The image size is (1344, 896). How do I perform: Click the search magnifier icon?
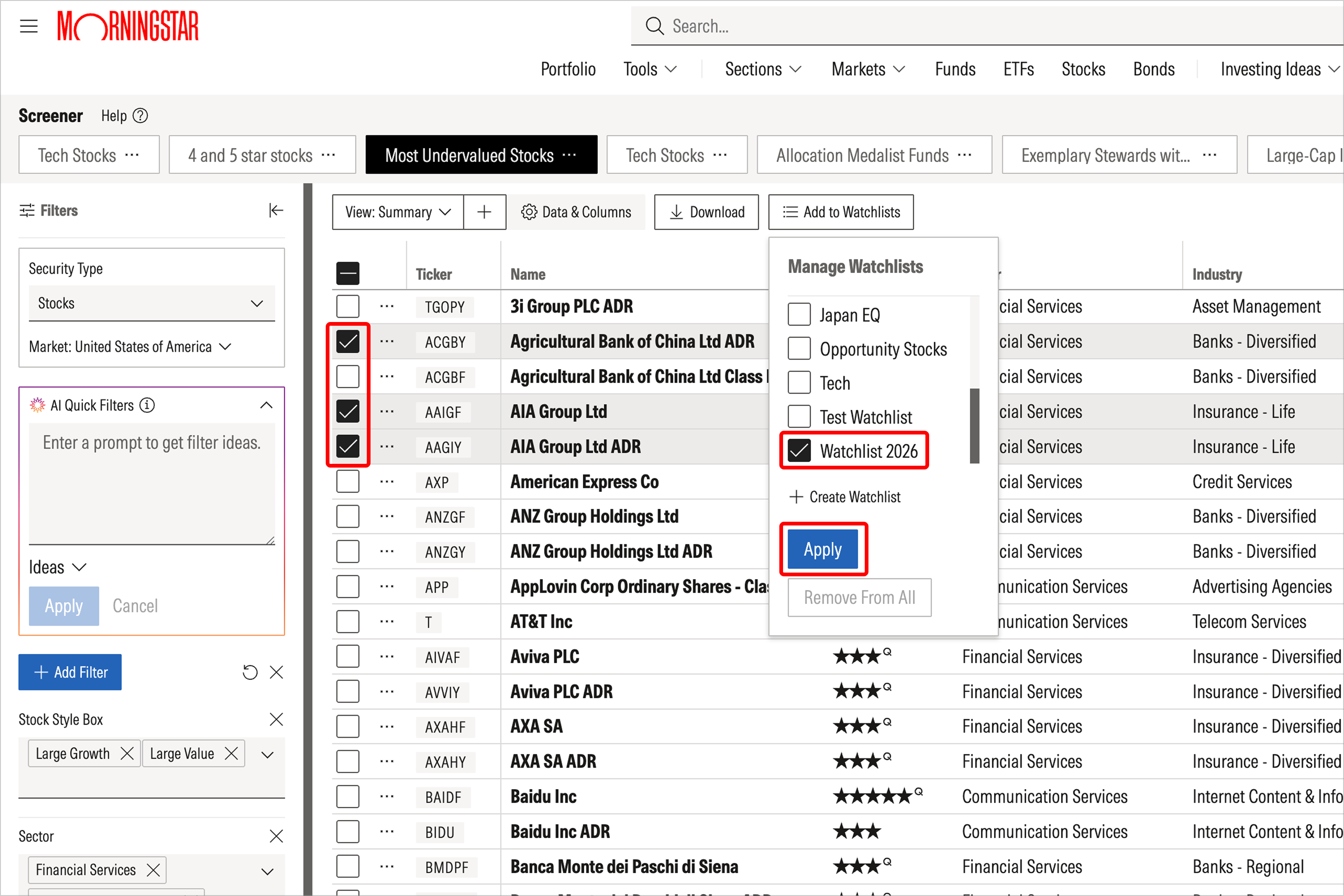pos(654,26)
